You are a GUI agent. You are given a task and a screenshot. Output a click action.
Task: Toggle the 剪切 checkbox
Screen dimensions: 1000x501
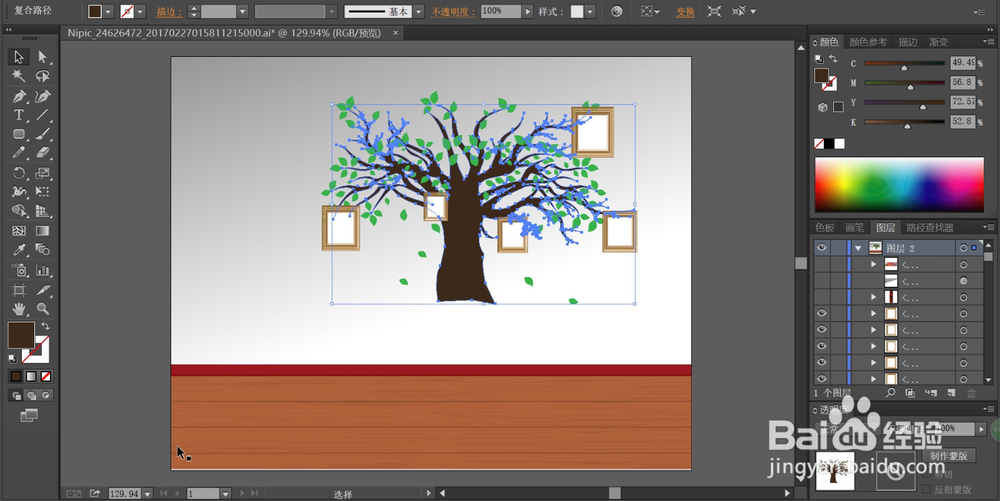coord(927,474)
